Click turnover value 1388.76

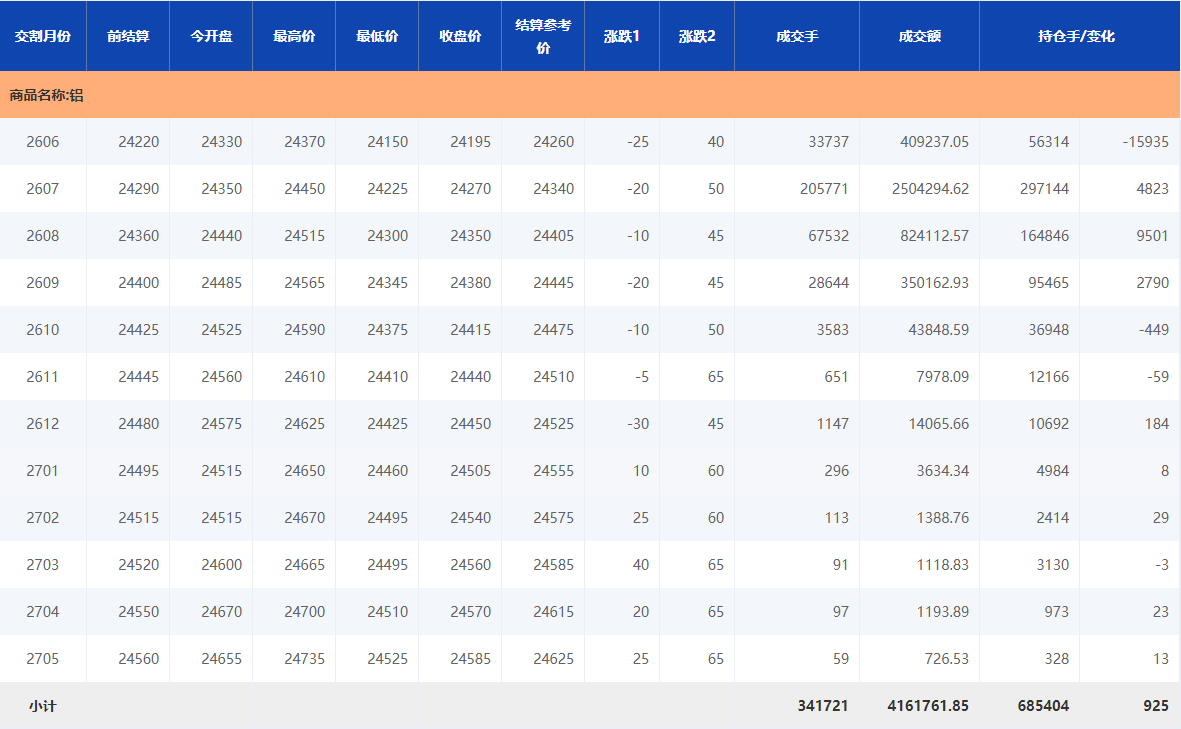pos(942,517)
